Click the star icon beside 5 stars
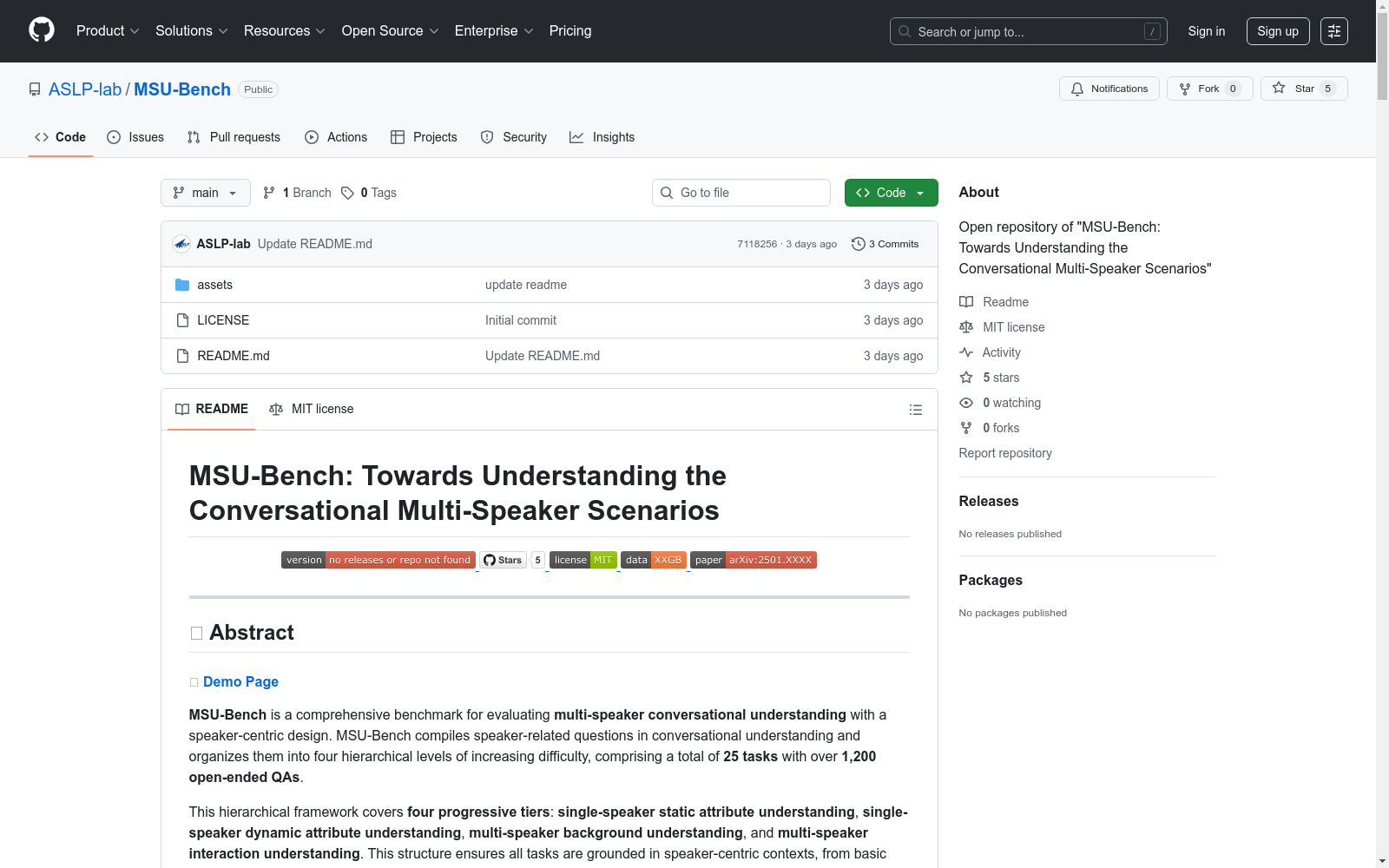This screenshot has width=1389, height=868. [x=966, y=378]
